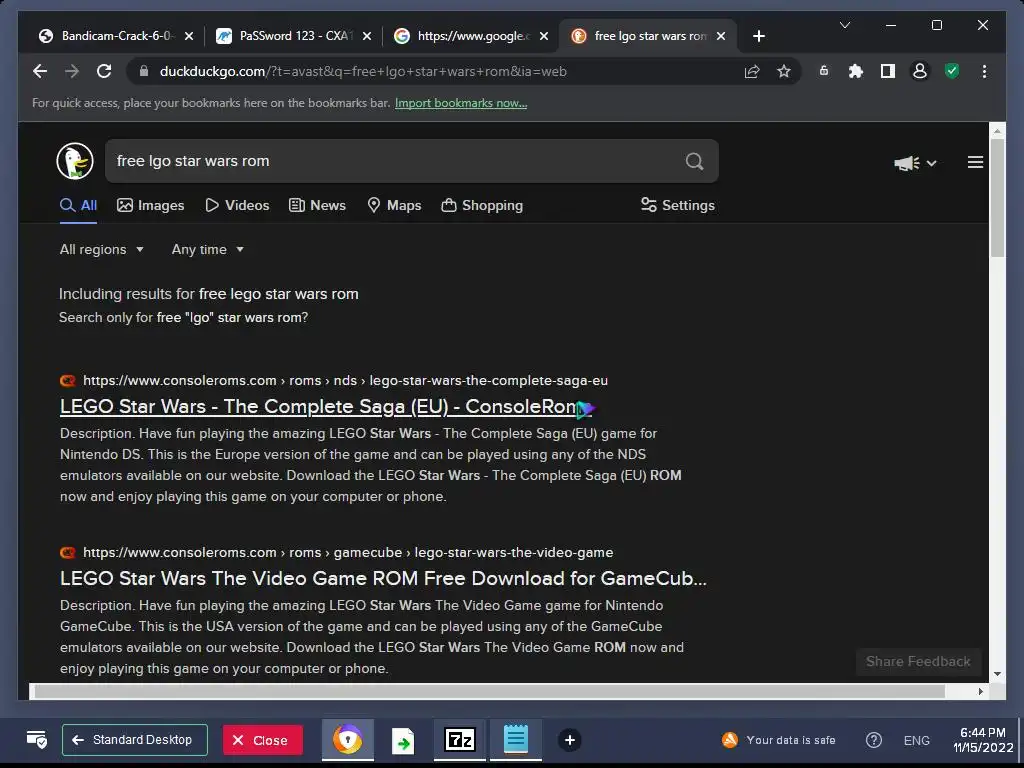Viewport: 1024px width, 768px height.
Task: Expand the Any time filter
Action: [208, 249]
